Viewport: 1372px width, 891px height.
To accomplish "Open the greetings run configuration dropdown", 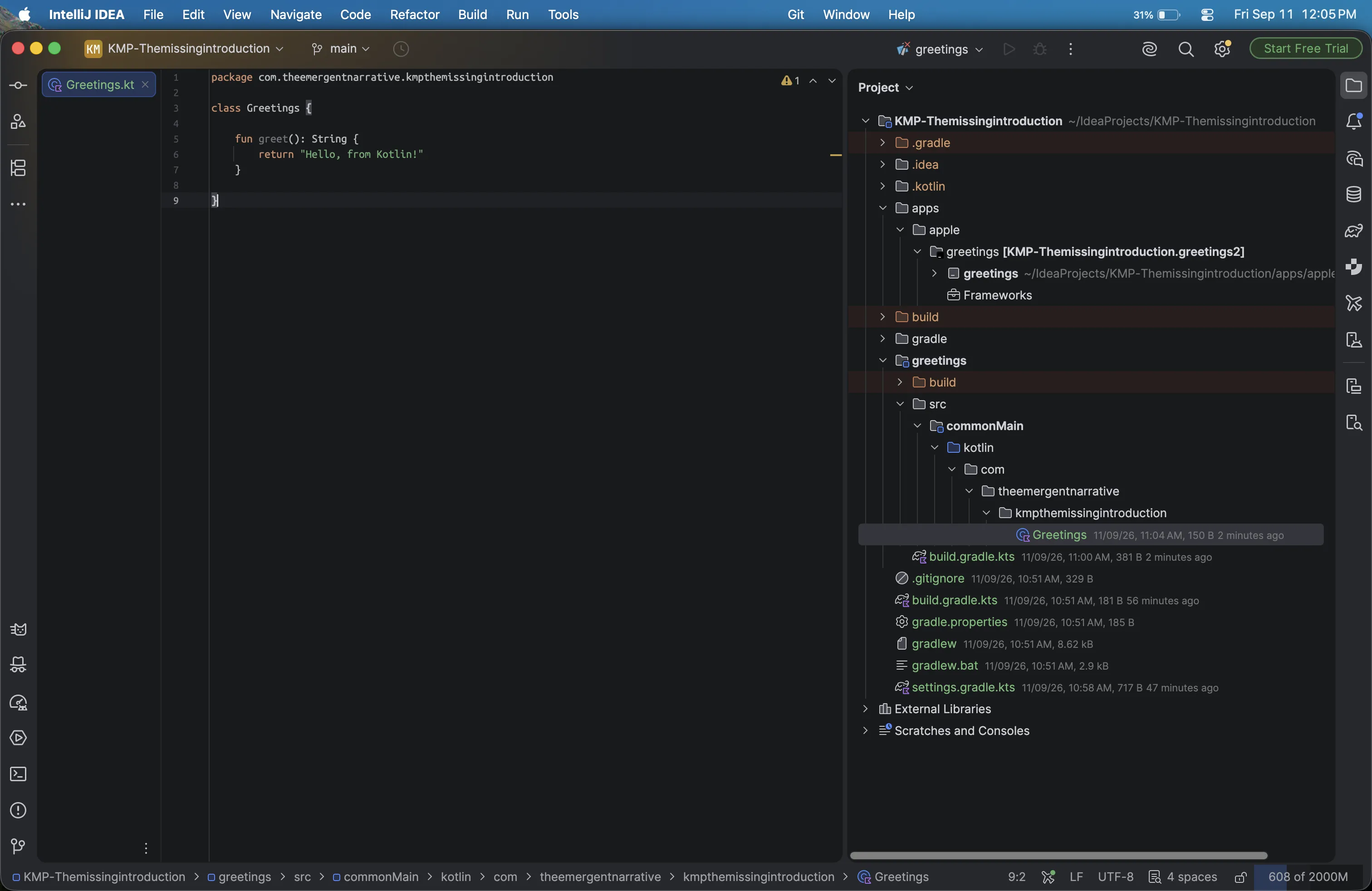I will (x=940, y=49).
